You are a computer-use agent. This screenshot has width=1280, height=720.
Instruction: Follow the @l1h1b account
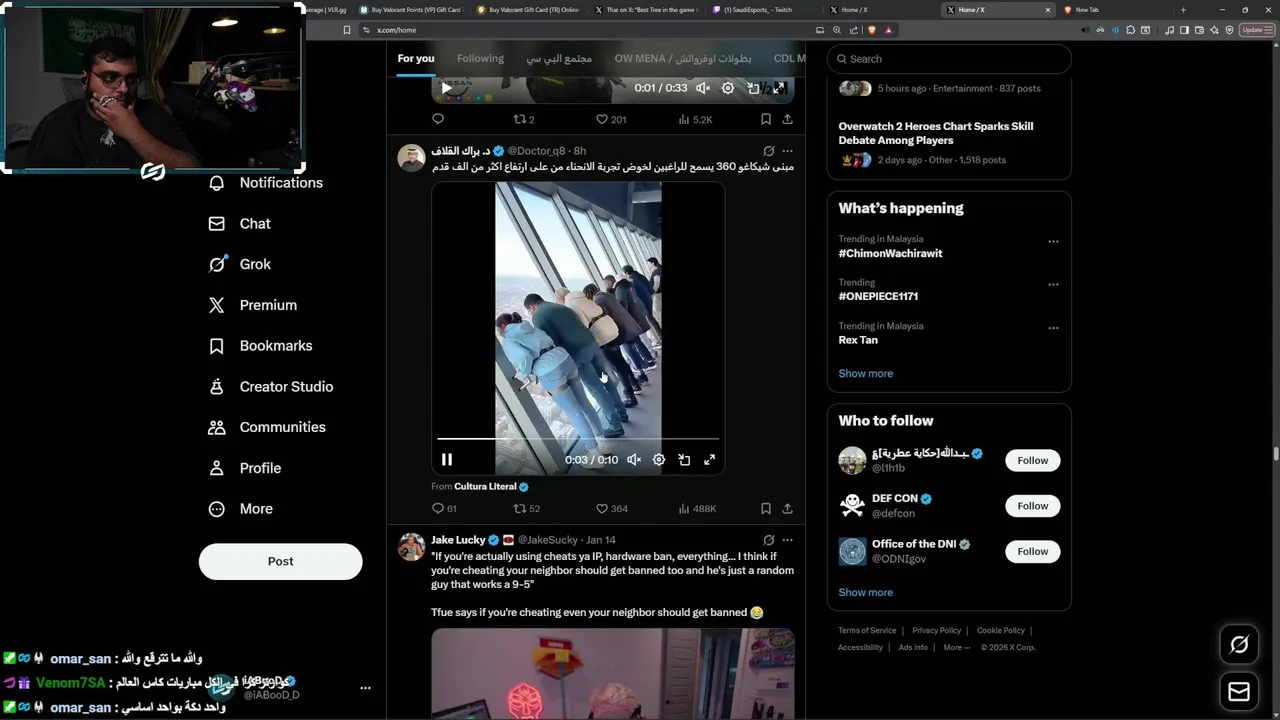(1033, 460)
